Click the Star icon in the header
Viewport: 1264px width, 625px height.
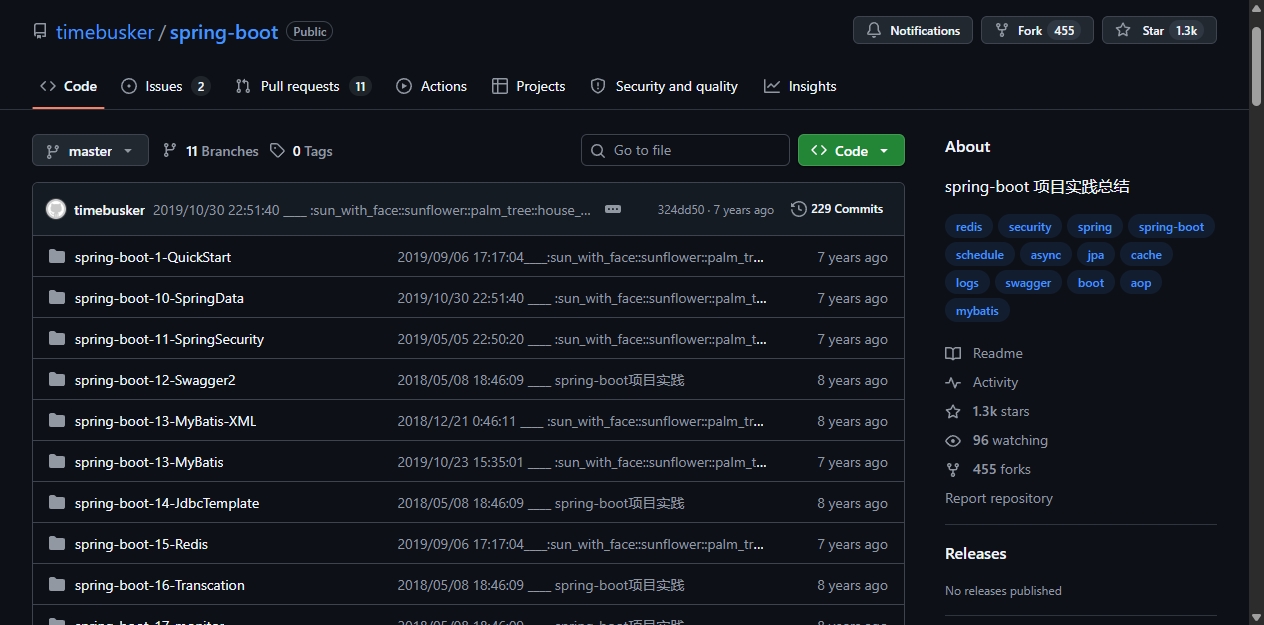point(1123,31)
